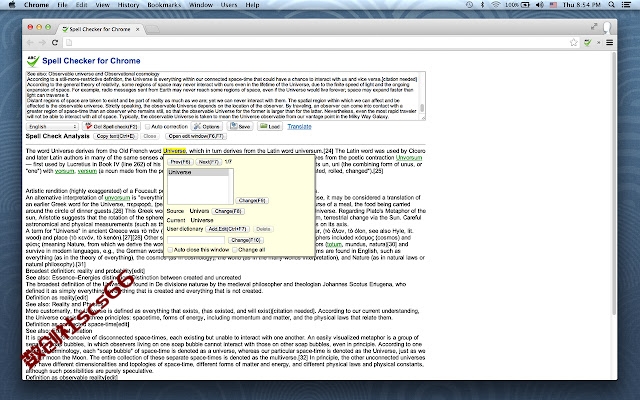Open the Time Machine menu bar icon

(469, 5)
